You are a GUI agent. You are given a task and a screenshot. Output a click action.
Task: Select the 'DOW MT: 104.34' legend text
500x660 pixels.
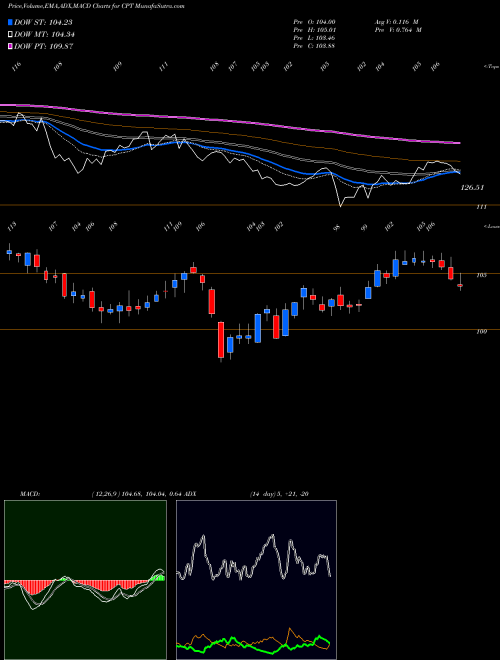[x=44, y=35]
